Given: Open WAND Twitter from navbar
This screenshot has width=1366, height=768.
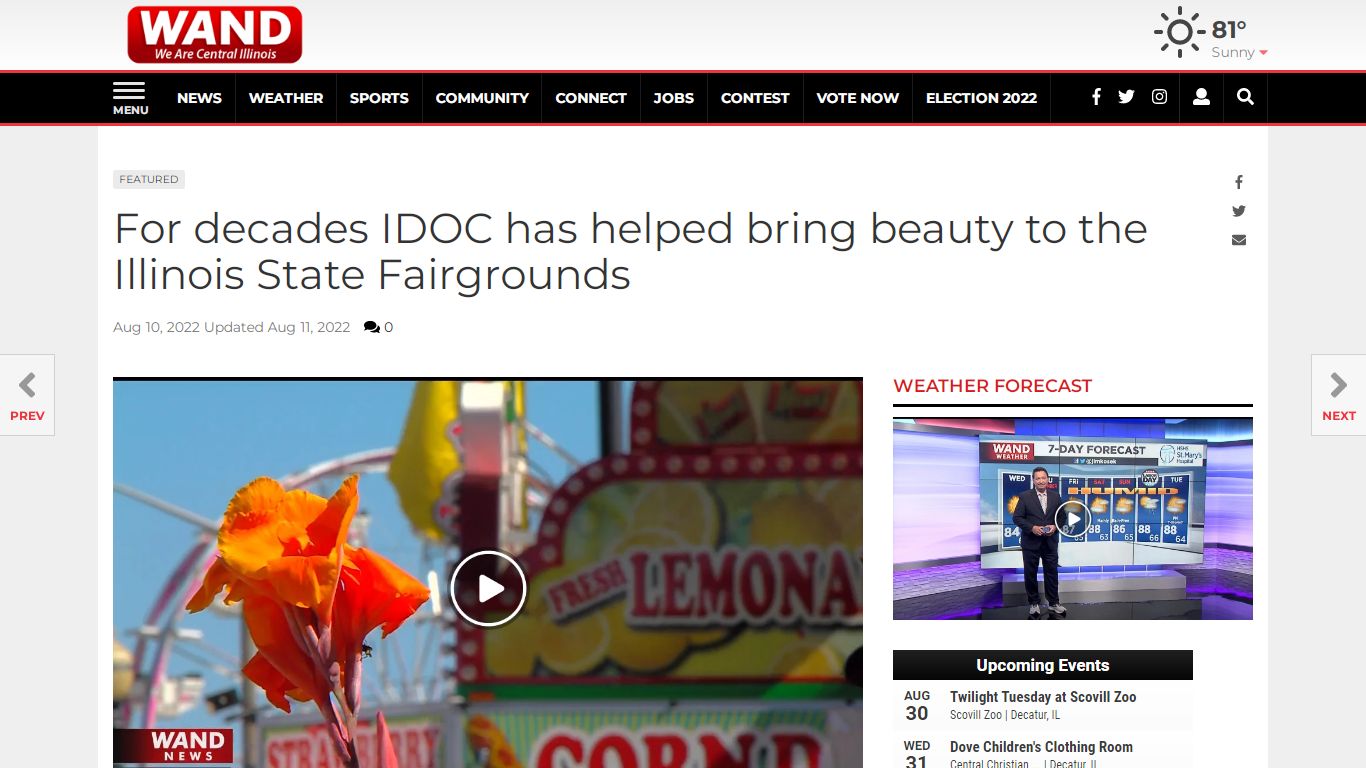Looking at the screenshot, I should point(1126,97).
